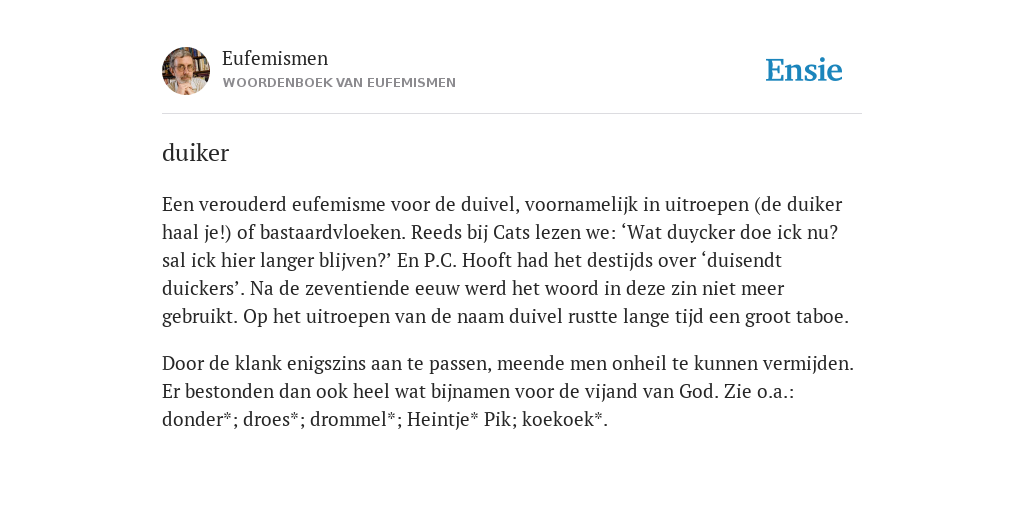Viewport: 1024px width, 512px height.
Task: Open WOORDENBOEK VAN EUFEMISMEN subtitle link
Action: pyautogui.click(x=339, y=83)
